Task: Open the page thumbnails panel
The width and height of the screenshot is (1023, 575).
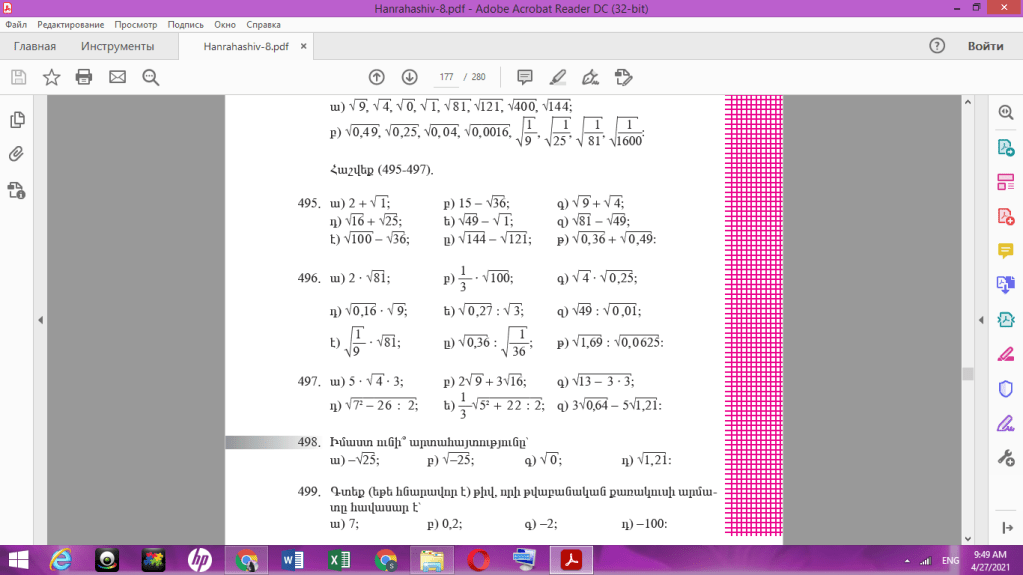Action: coord(16,120)
